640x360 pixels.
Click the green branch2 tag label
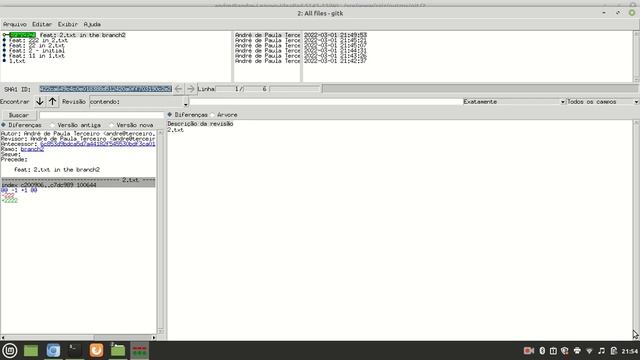22,35
